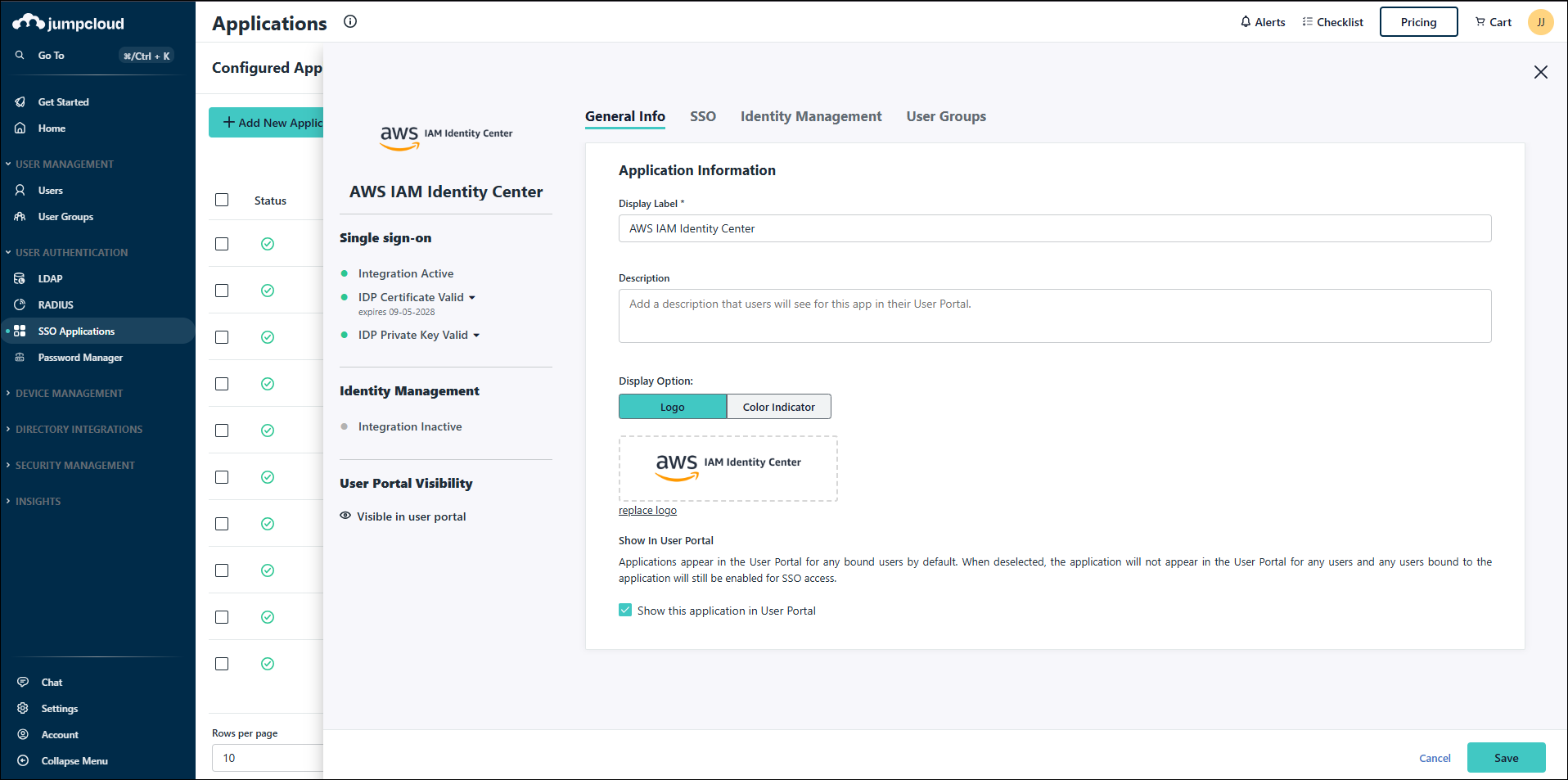The width and height of the screenshot is (1568, 780).
Task: Select the Color Indicator display option
Action: point(778,407)
